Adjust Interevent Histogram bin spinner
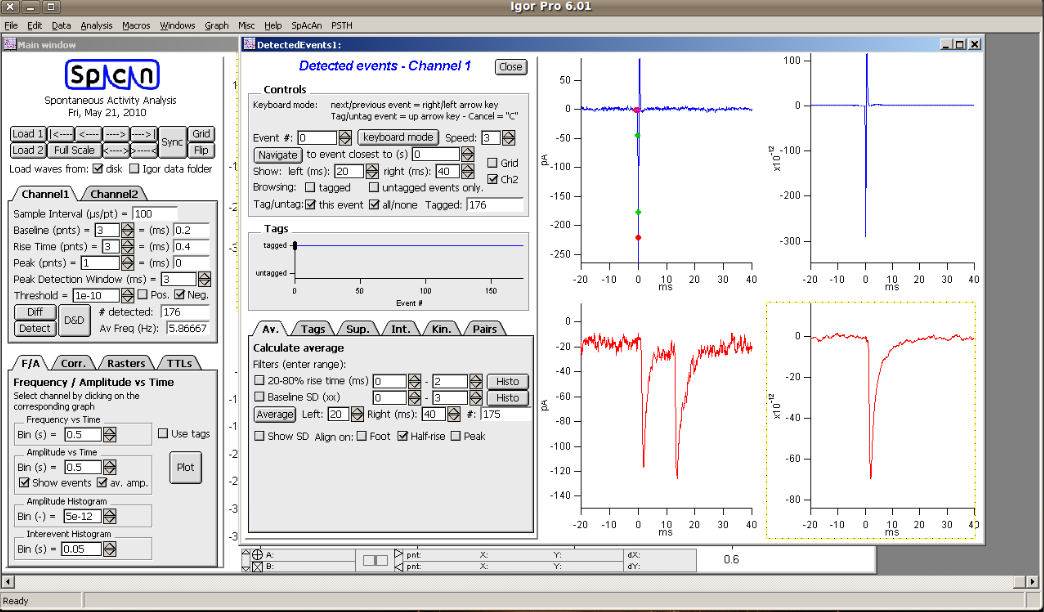Image resolution: width=1044 pixels, height=612 pixels. tap(110, 549)
